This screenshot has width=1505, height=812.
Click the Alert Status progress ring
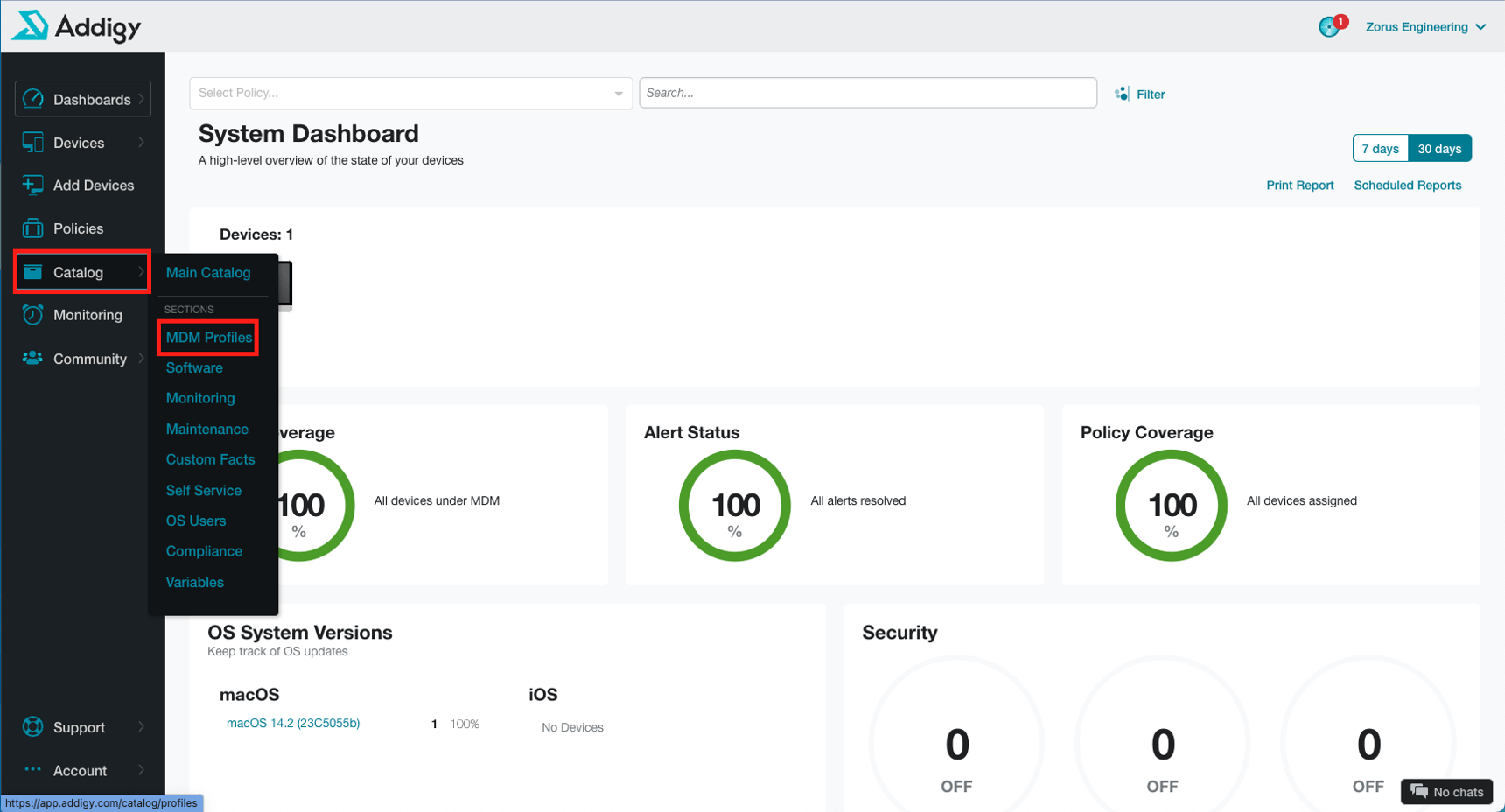pos(735,506)
